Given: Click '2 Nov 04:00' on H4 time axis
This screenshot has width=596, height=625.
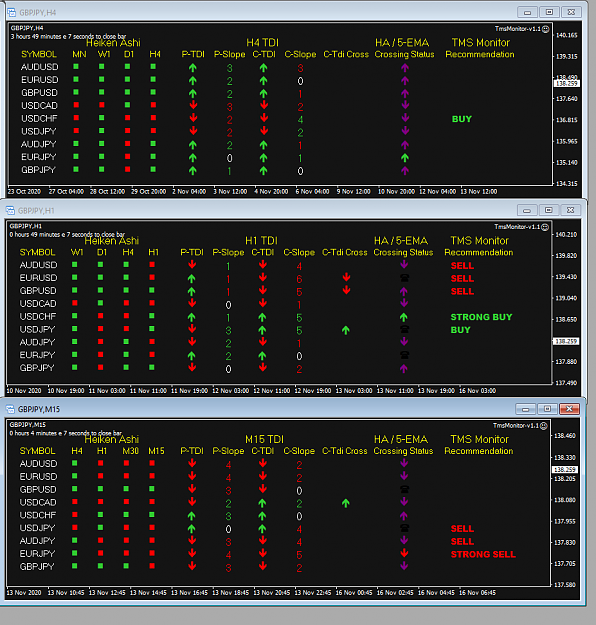Looking at the screenshot, I should point(189,192).
